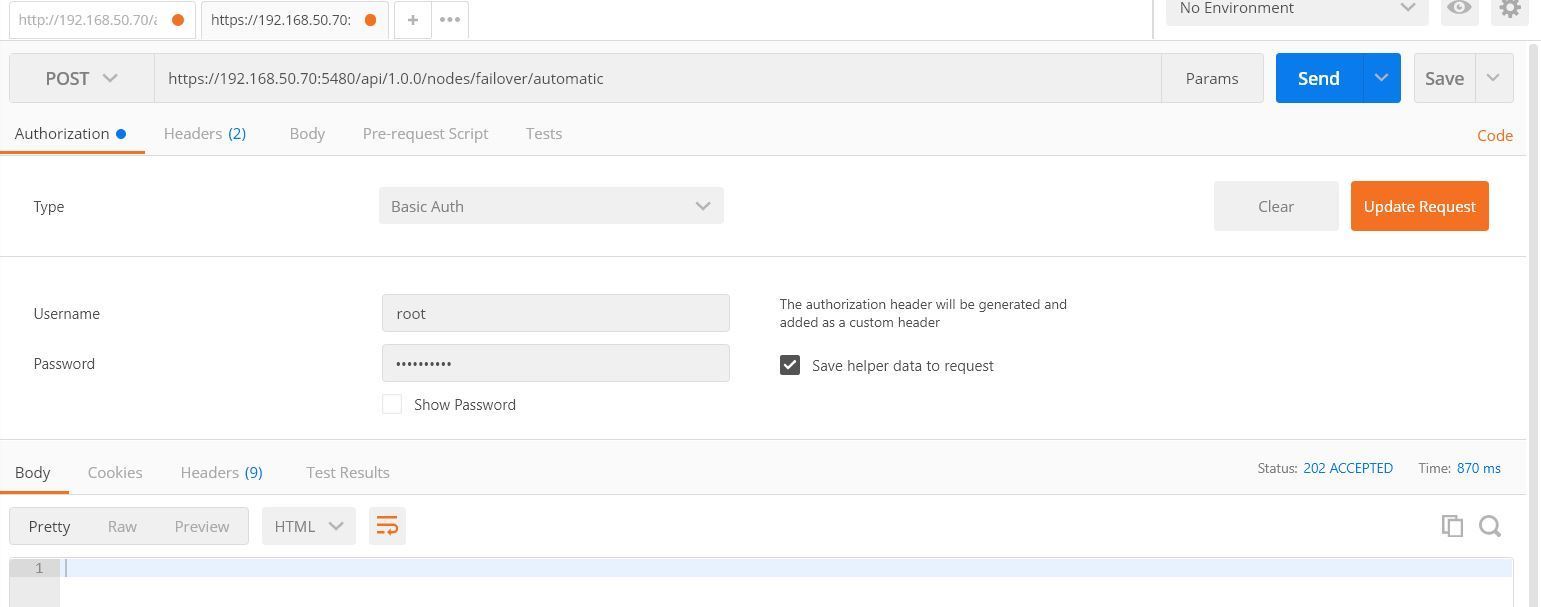Disable Save helper data to request
This screenshot has height=607, width=1541.
[790, 365]
